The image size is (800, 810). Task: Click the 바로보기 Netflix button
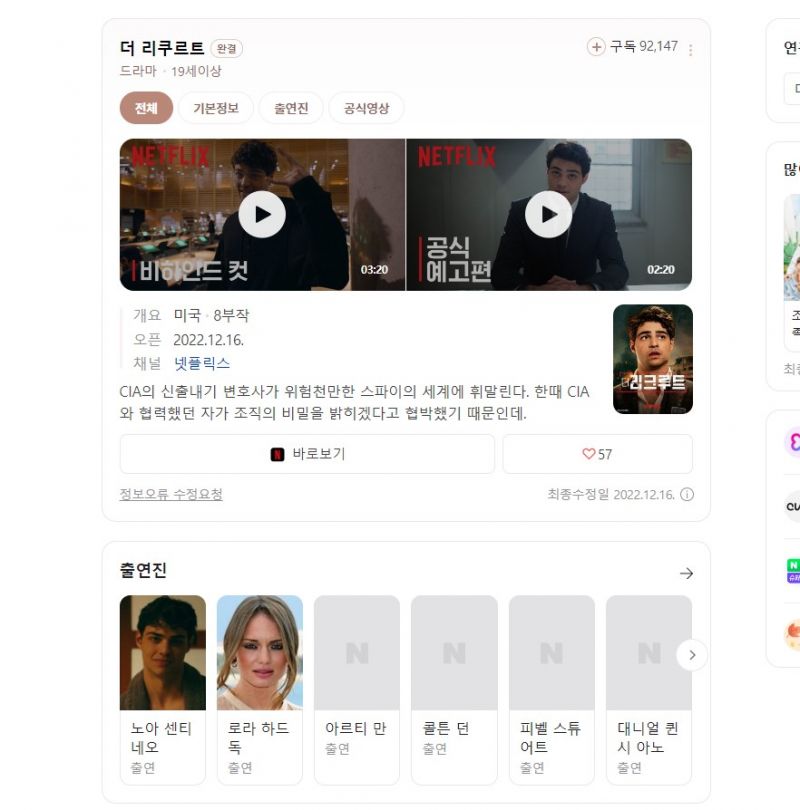[307, 454]
